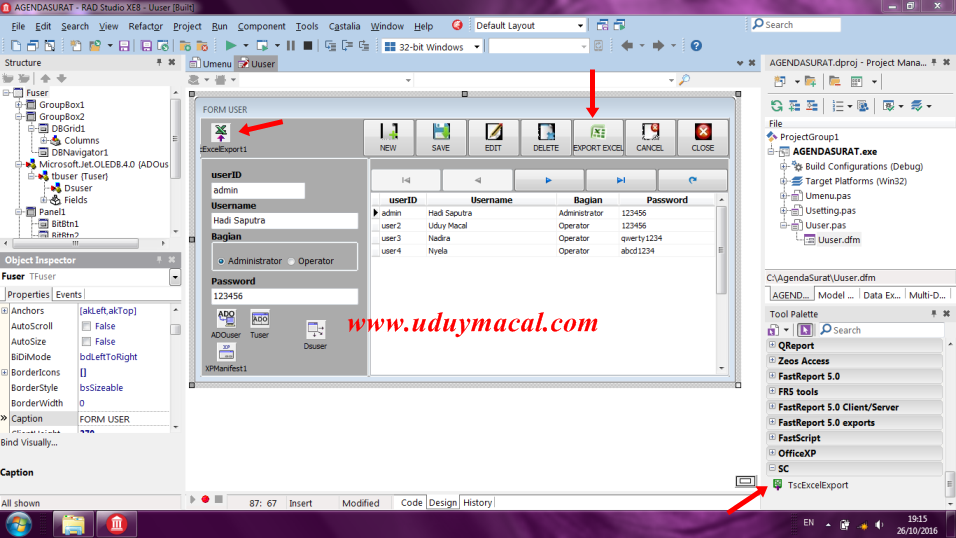Collapse the Uuser.pas project node

[x=784, y=225]
